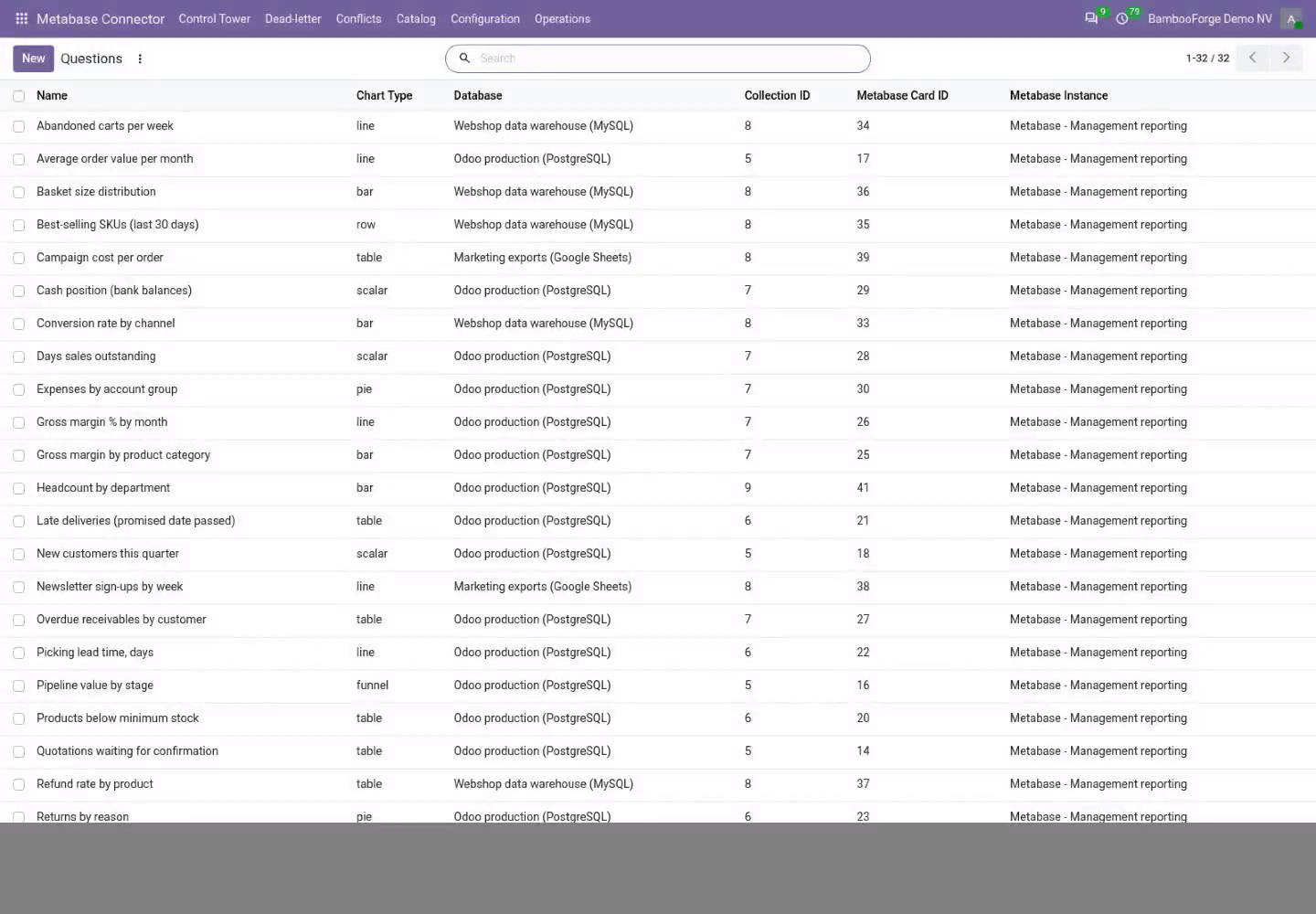Click the search magnifier icon
The image size is (1316, 914).
[464, 58]
